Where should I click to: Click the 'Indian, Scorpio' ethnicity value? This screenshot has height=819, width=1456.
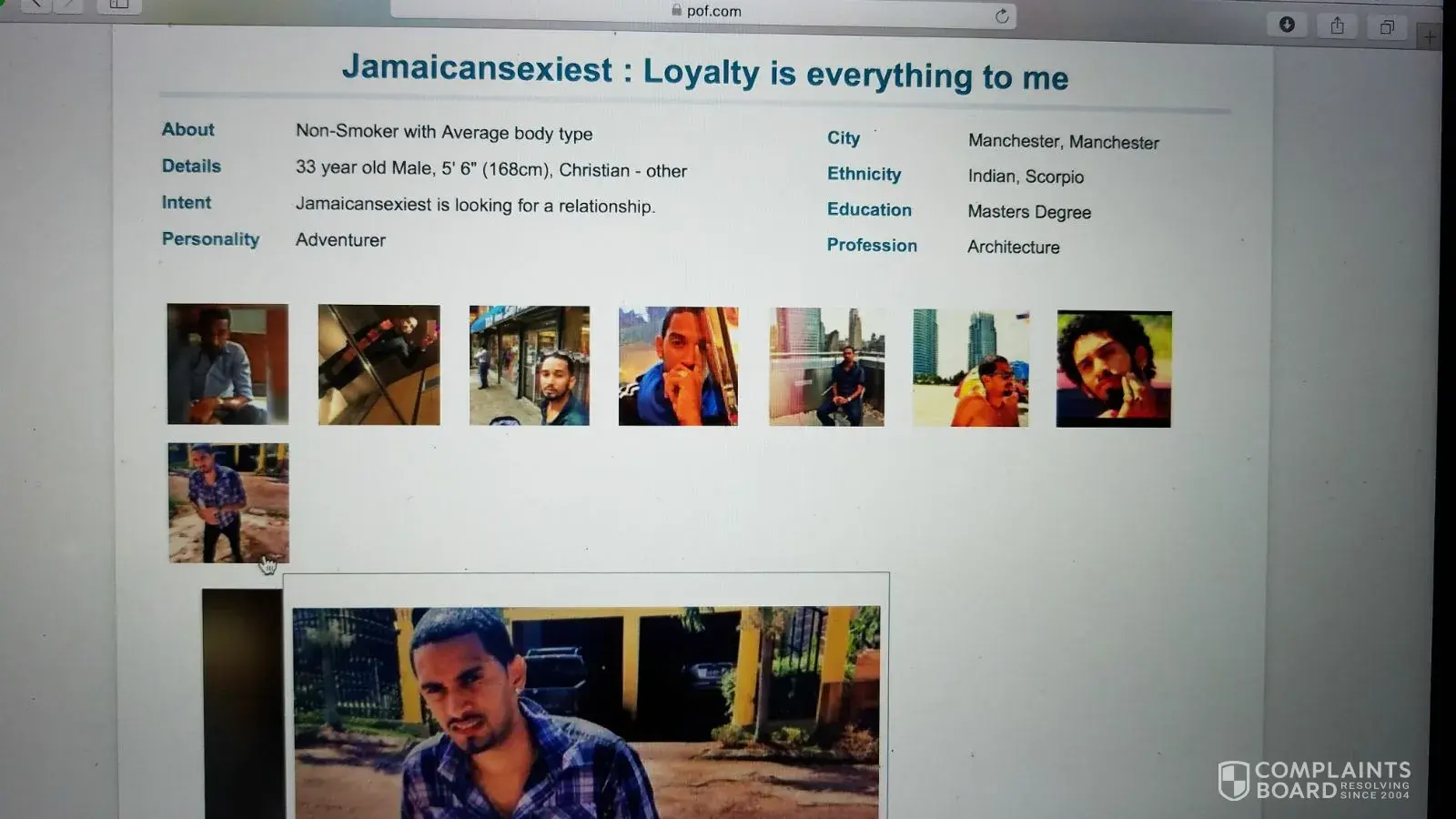(x=1026, y=176)
